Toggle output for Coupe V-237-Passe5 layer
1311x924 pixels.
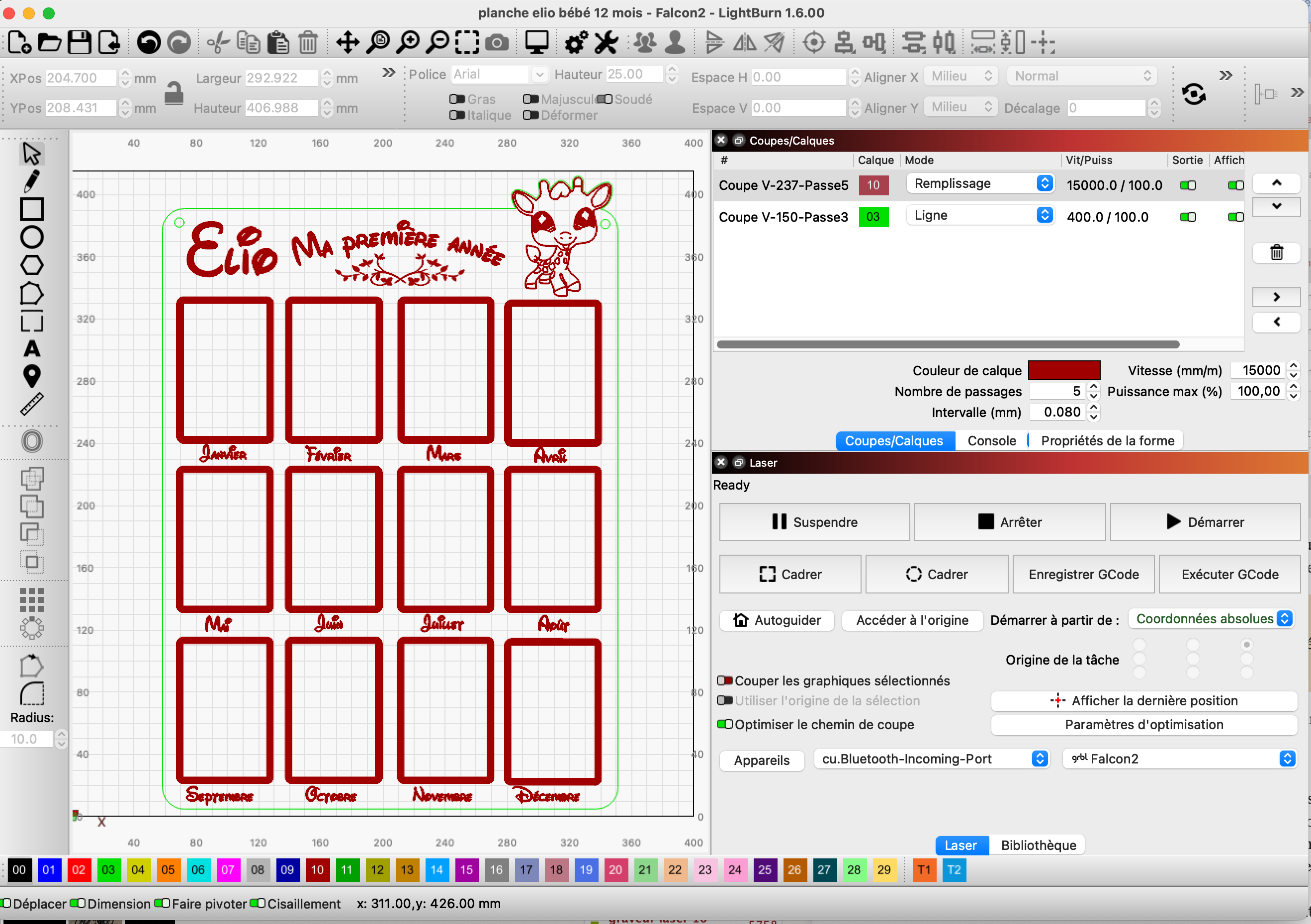coord(1188,185)
